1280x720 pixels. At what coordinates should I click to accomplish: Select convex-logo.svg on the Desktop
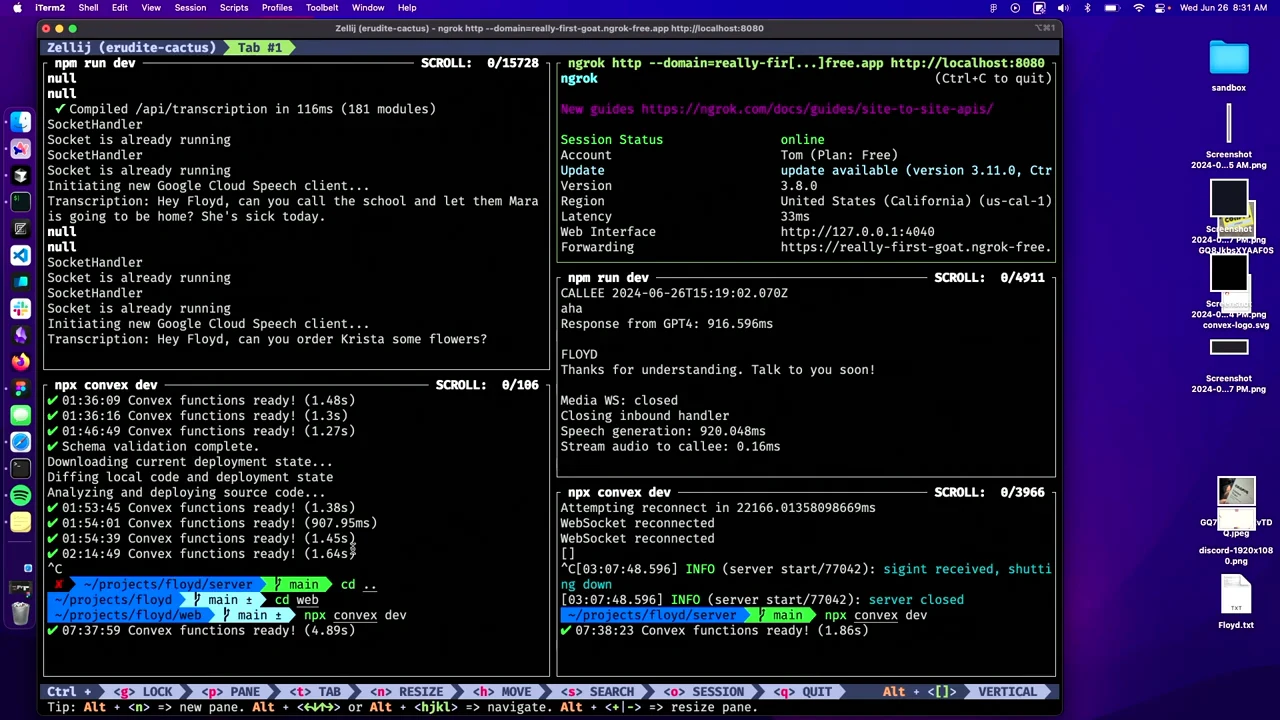click(1236, 325)
